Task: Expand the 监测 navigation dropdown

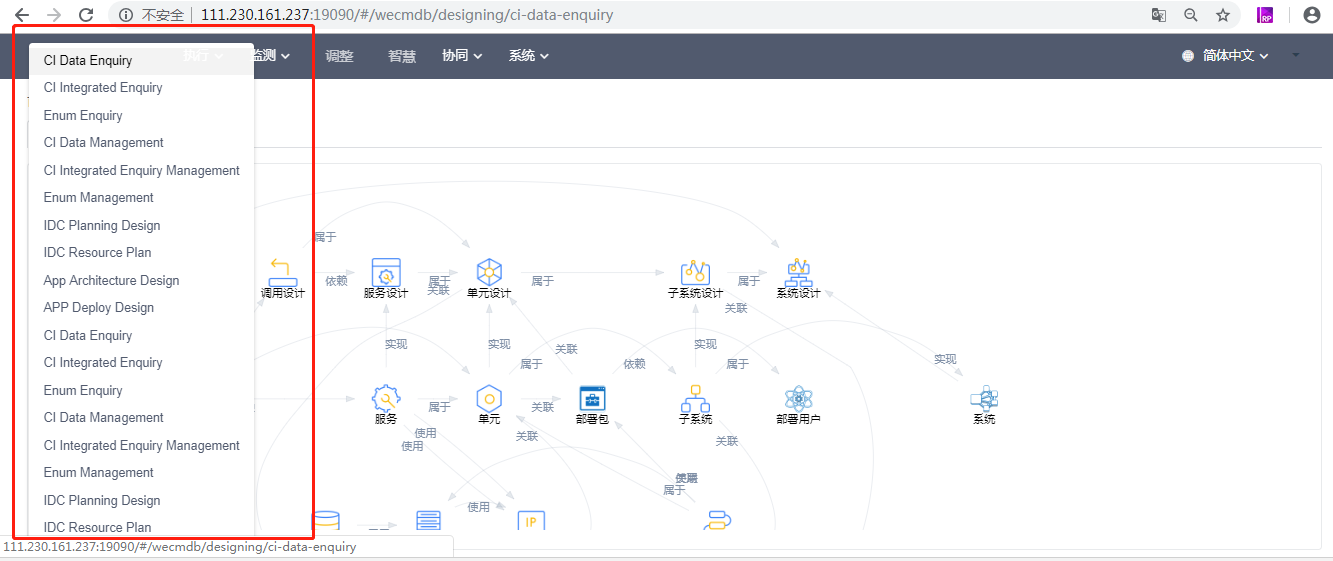Action: (272, 56)
